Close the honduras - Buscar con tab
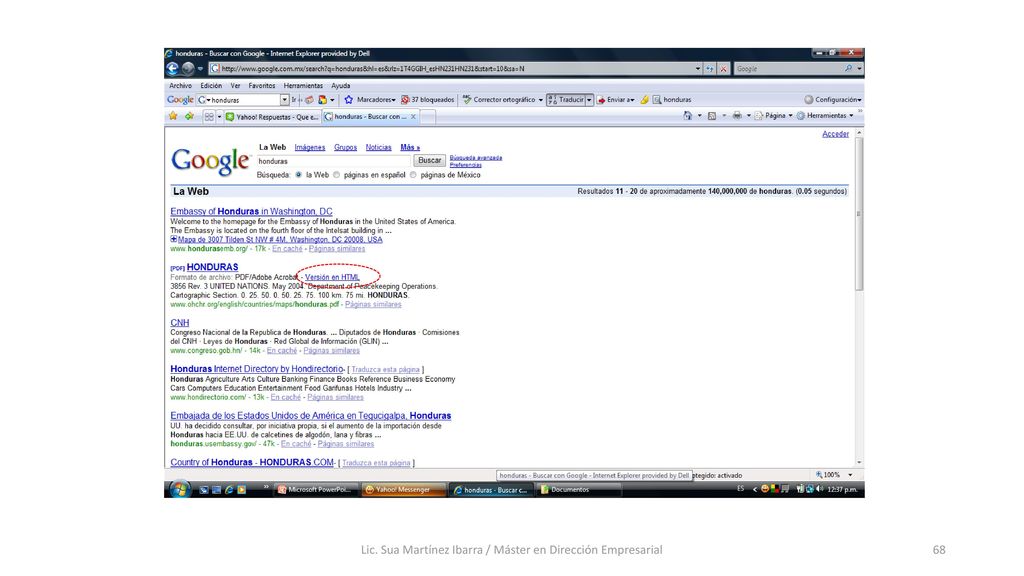1024x576 pixels. point(413,117)
